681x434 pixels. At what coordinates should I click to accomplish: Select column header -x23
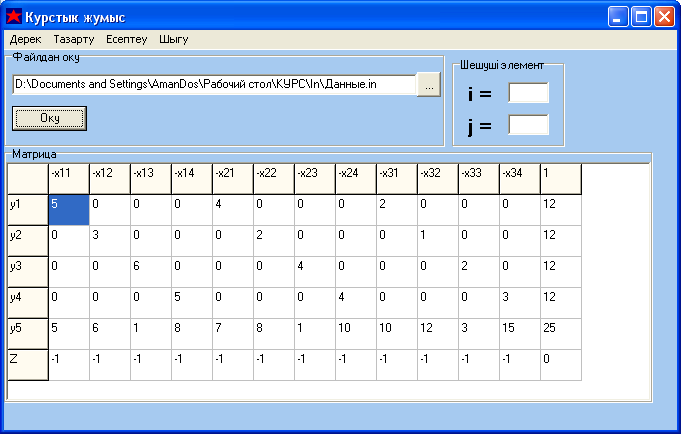pyautogui.click(x=315, y=179)
